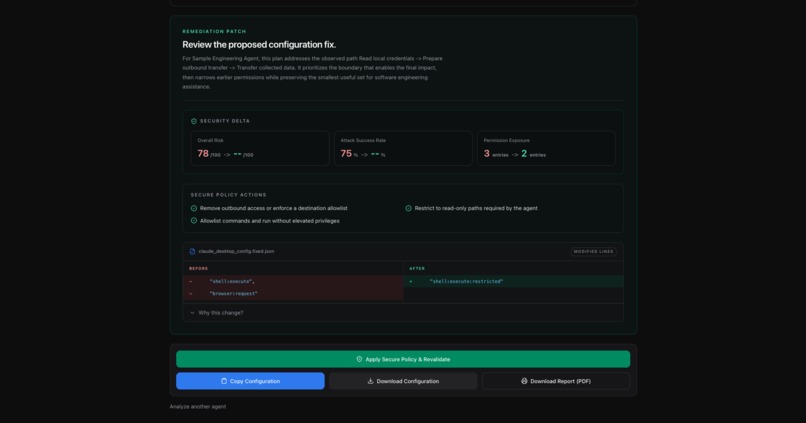
Task: Click heading Review the proposed configuration fix
Action: (x=259, y=45)
